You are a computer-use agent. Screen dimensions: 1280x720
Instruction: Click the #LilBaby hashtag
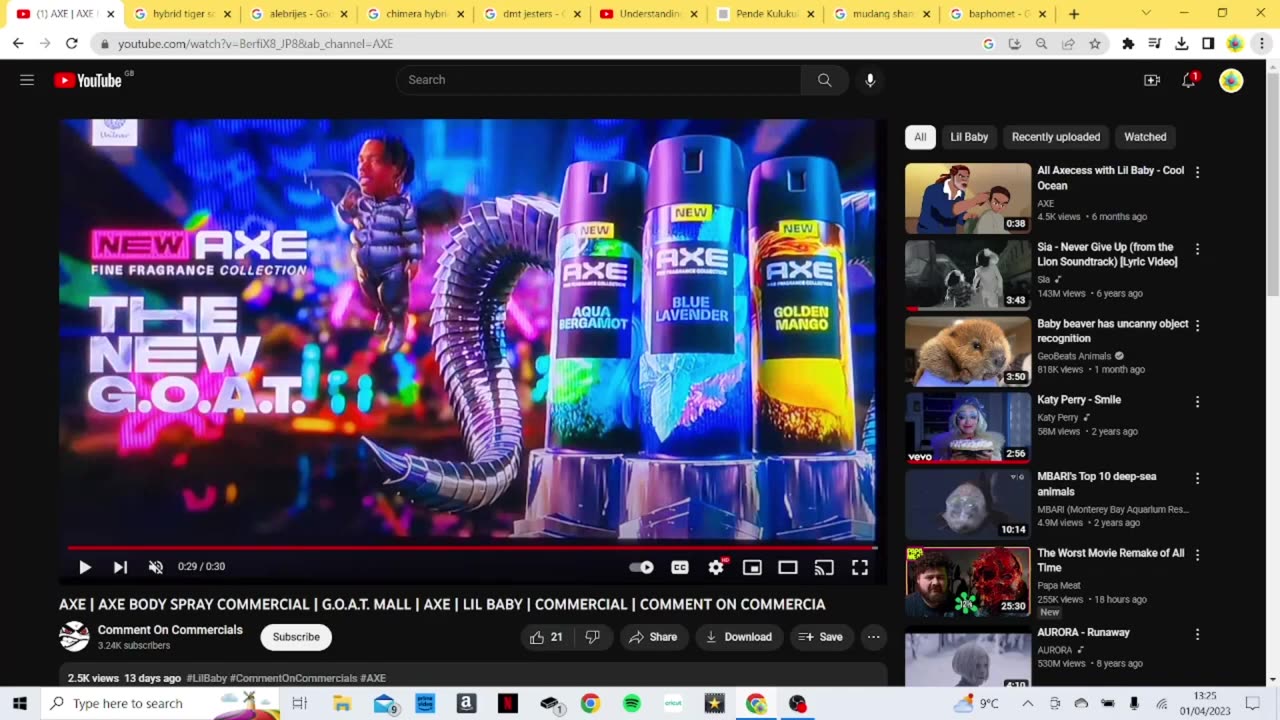click(x=207, y=678)
